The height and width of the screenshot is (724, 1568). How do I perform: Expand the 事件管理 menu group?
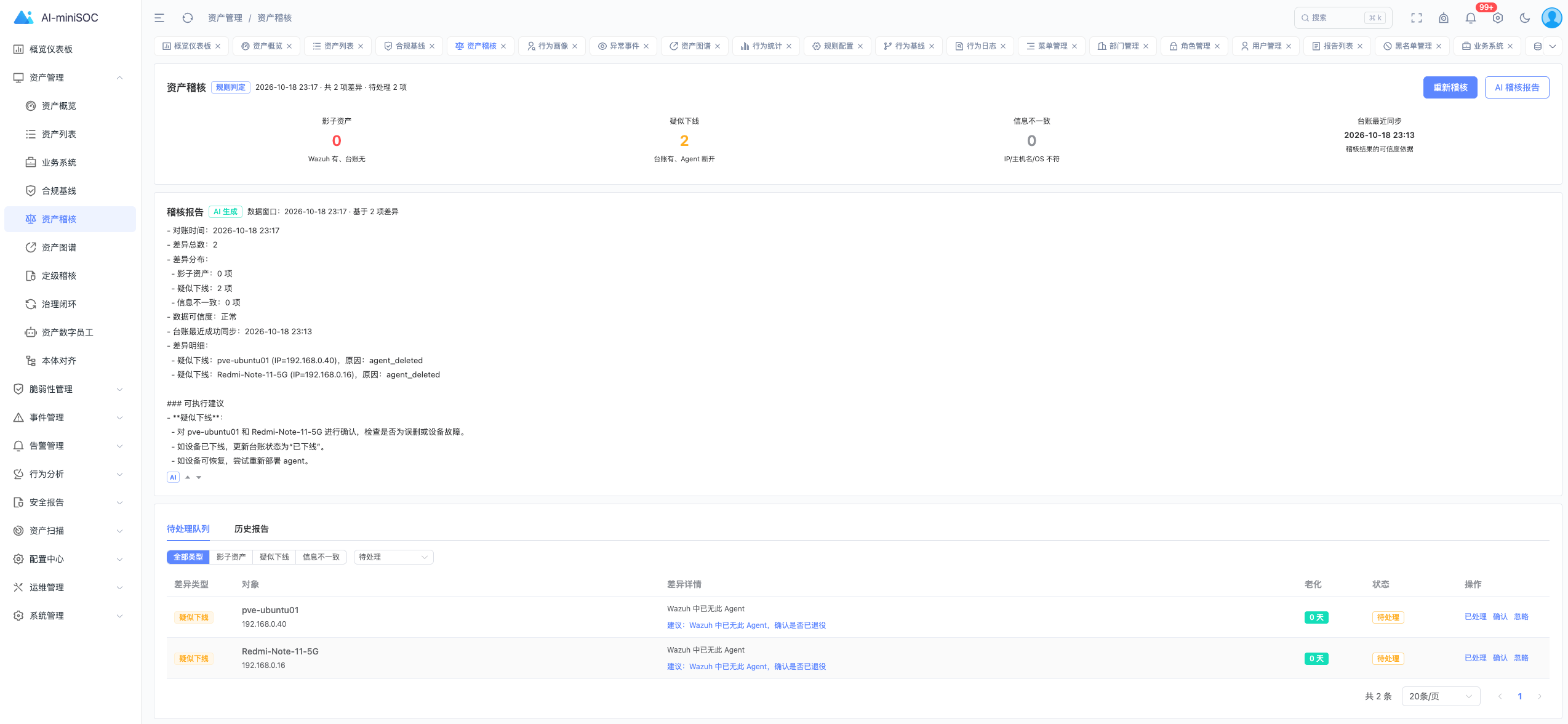pos(70,417)
